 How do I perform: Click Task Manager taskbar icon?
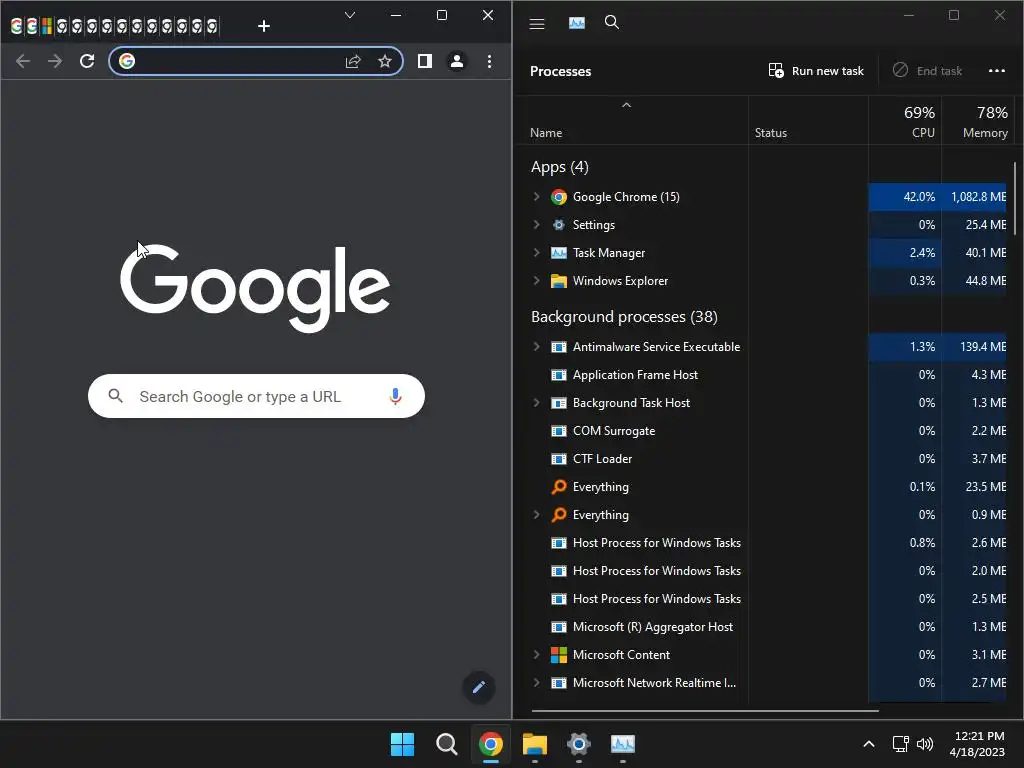(623, 744)
